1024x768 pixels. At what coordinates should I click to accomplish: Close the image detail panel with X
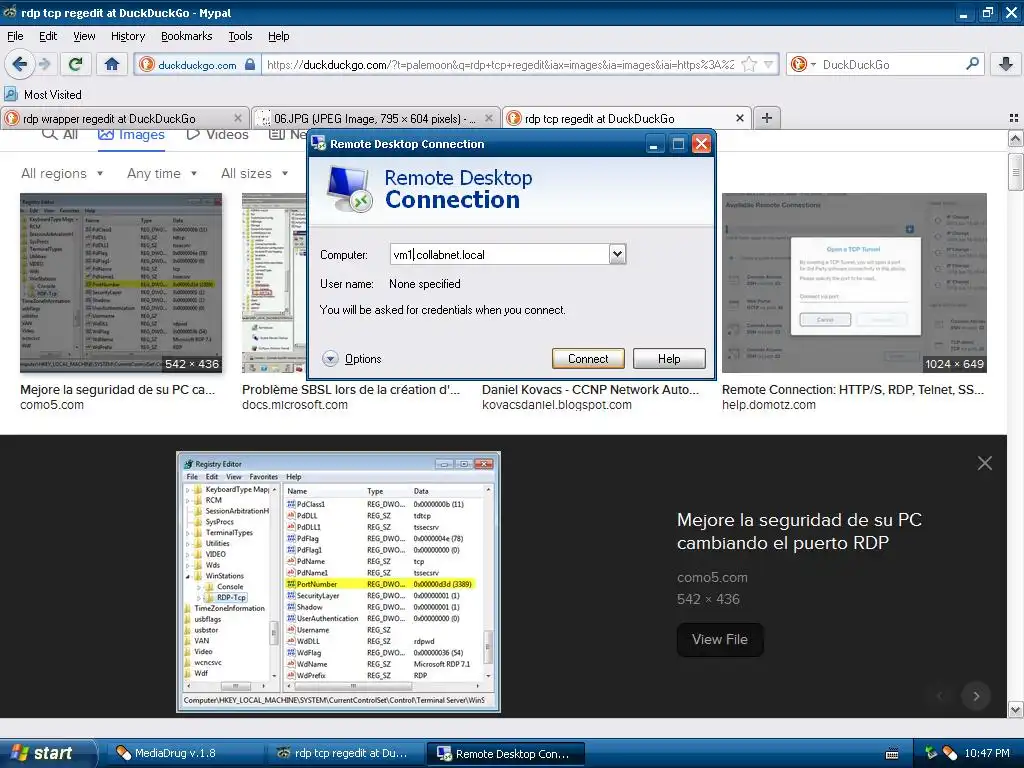pyautogui.click(x=985, y=464)
